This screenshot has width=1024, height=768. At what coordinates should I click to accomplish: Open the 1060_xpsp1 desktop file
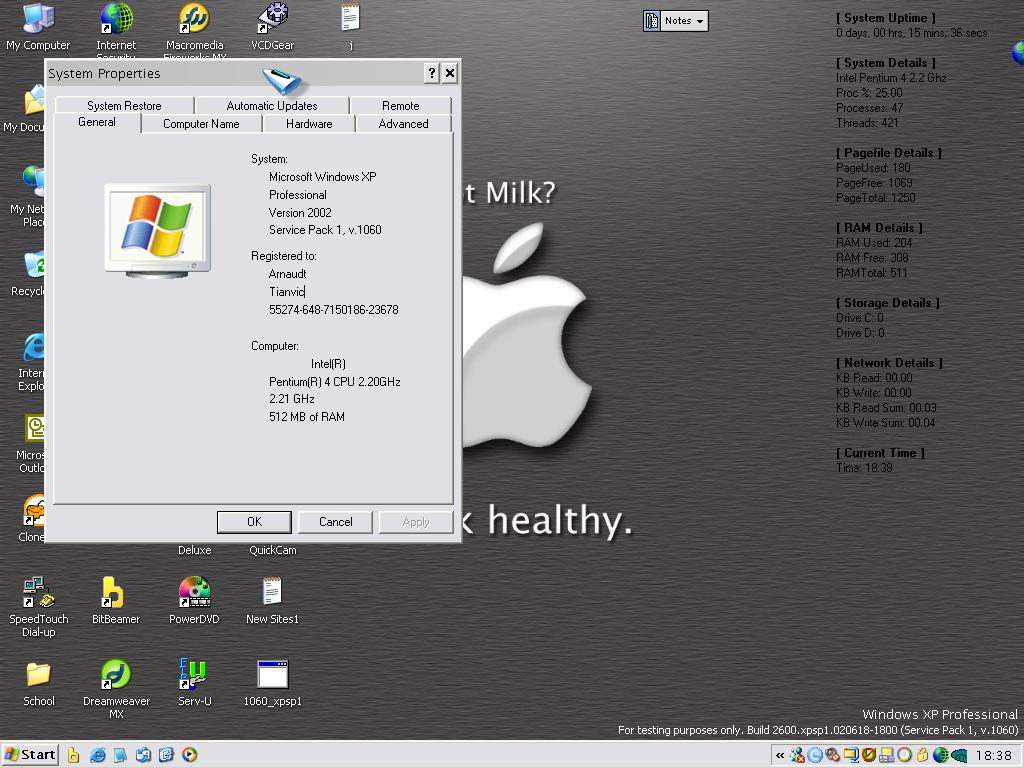coord(272,675)
